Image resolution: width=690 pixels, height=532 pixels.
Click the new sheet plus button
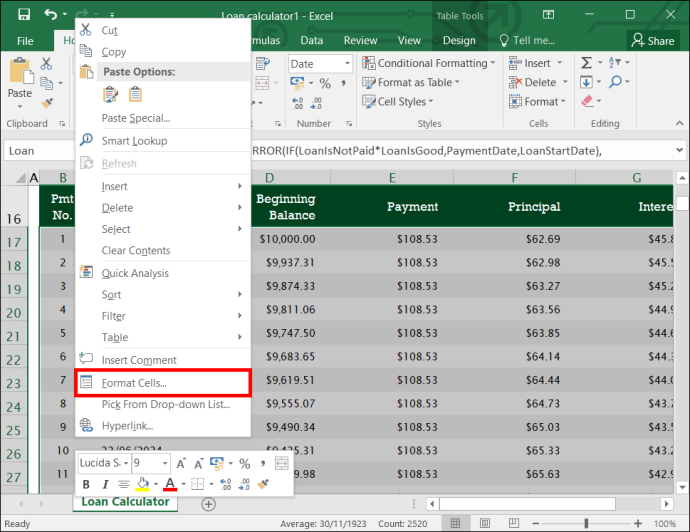point(209,504)
